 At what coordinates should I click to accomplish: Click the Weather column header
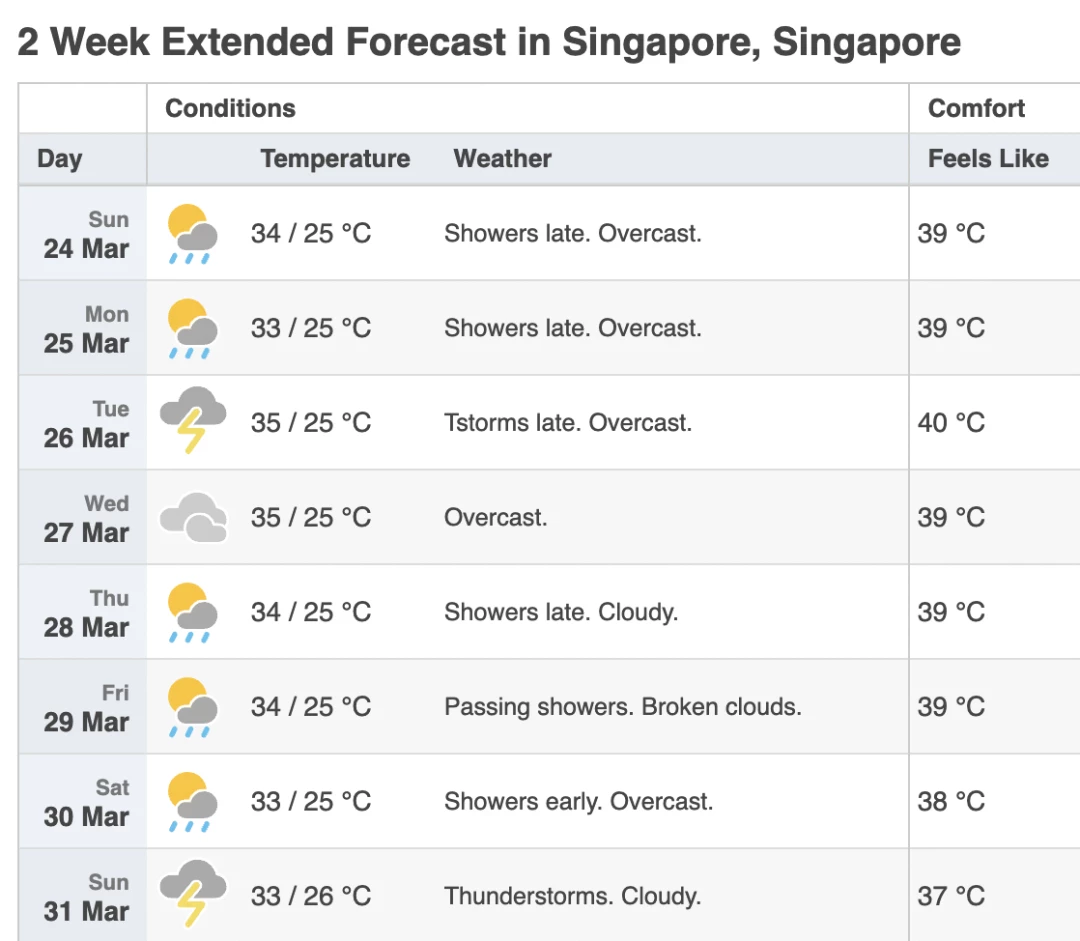click(502, 159)
